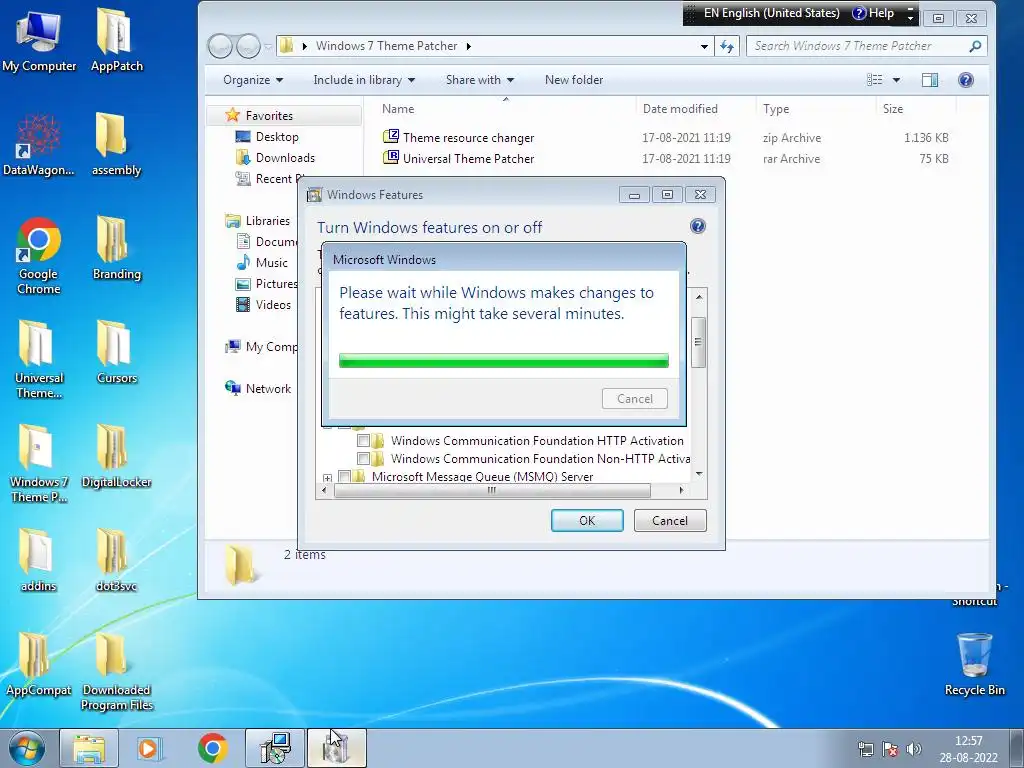Click the features list vertical scrollbar thumb
This screenshot has width=1024, height=768.
click(x=698, y=342)
